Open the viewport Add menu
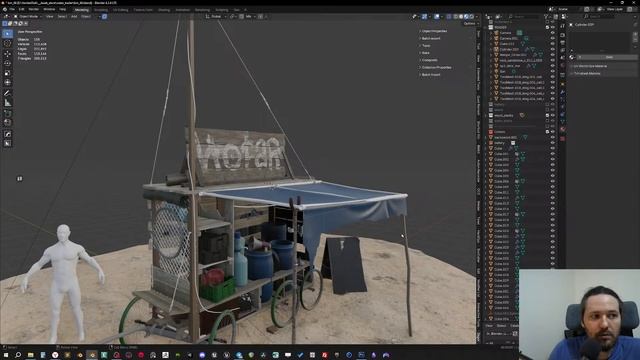Viewport: 640px width, 360px height. (x=74, y=17)
